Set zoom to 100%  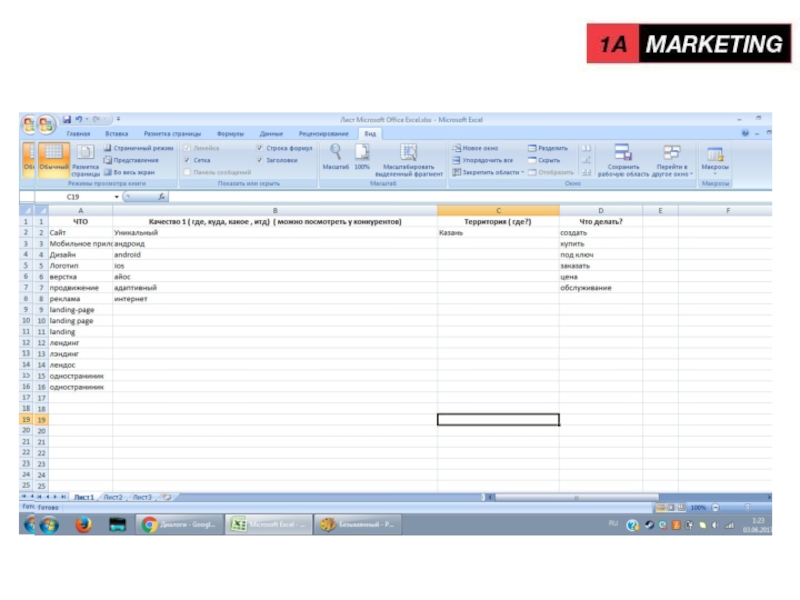362,157
